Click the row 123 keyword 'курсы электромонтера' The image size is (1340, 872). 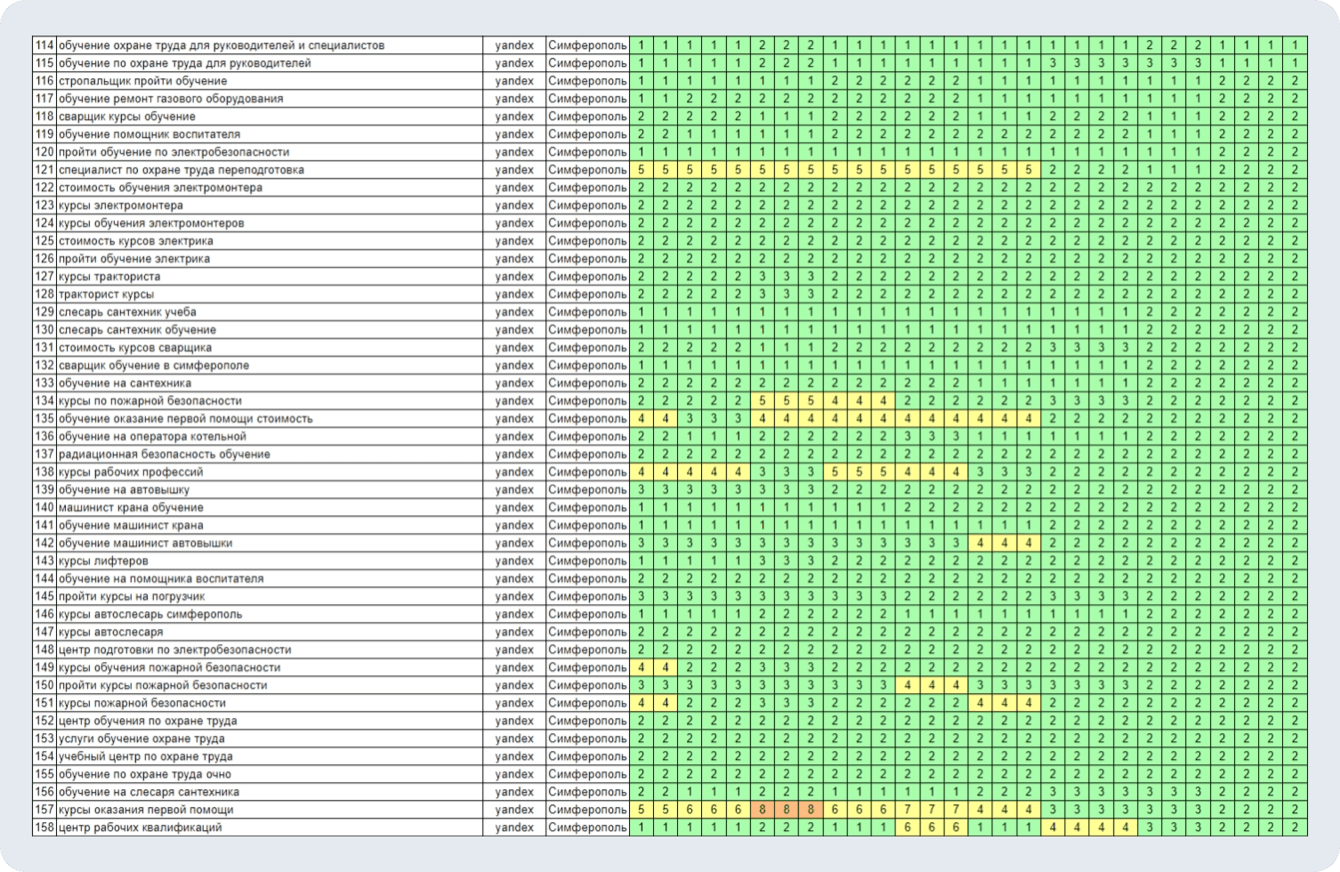tap(269, 206)
